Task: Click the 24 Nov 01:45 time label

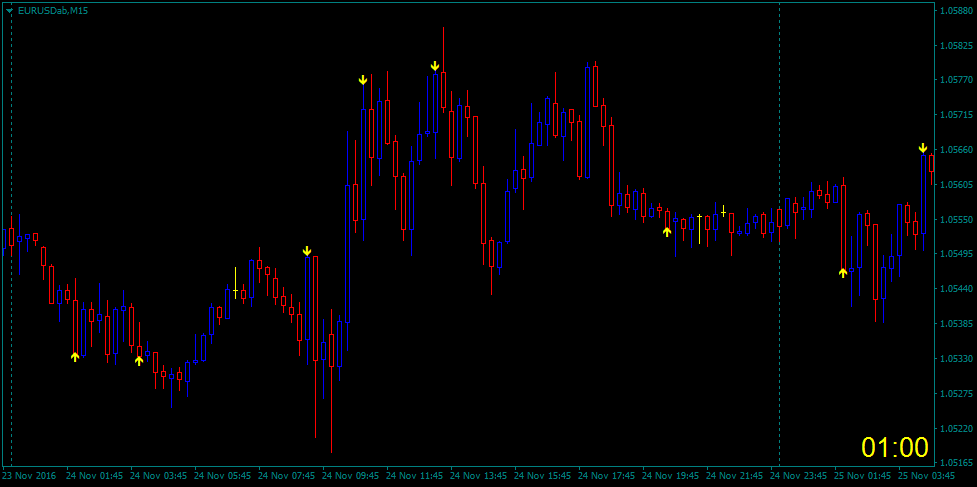Action: (x=93, y=476)
